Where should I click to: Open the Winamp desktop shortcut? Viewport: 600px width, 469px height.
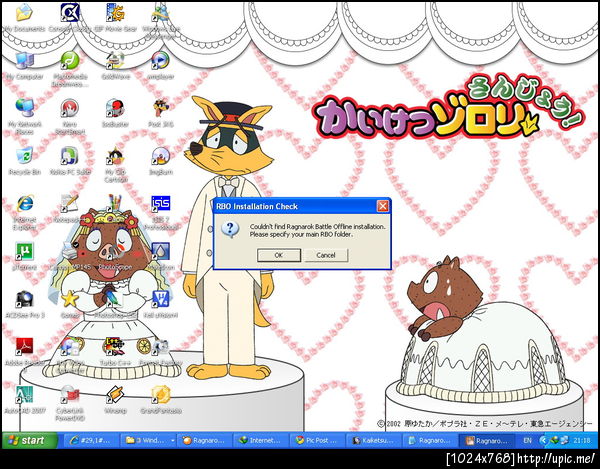tap(115, 399)
